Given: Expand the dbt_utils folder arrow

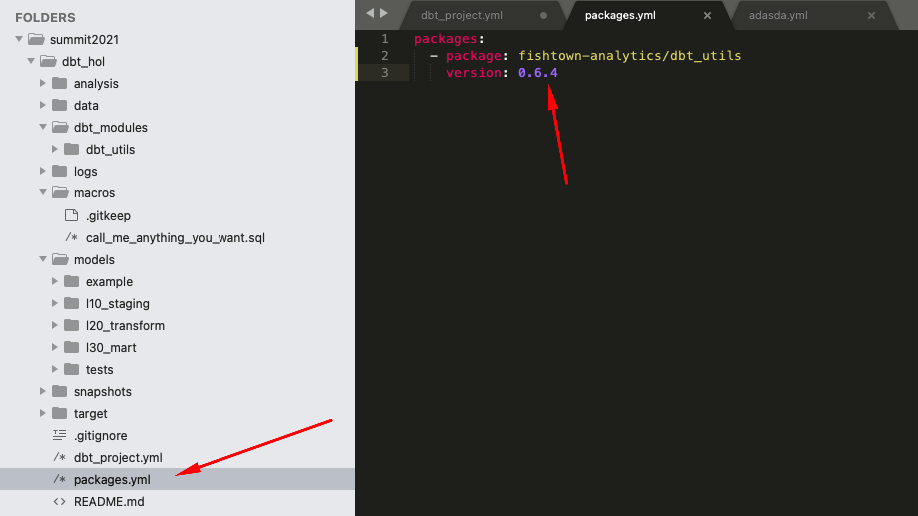Looking at the screenshot, I should pos(54,149).
